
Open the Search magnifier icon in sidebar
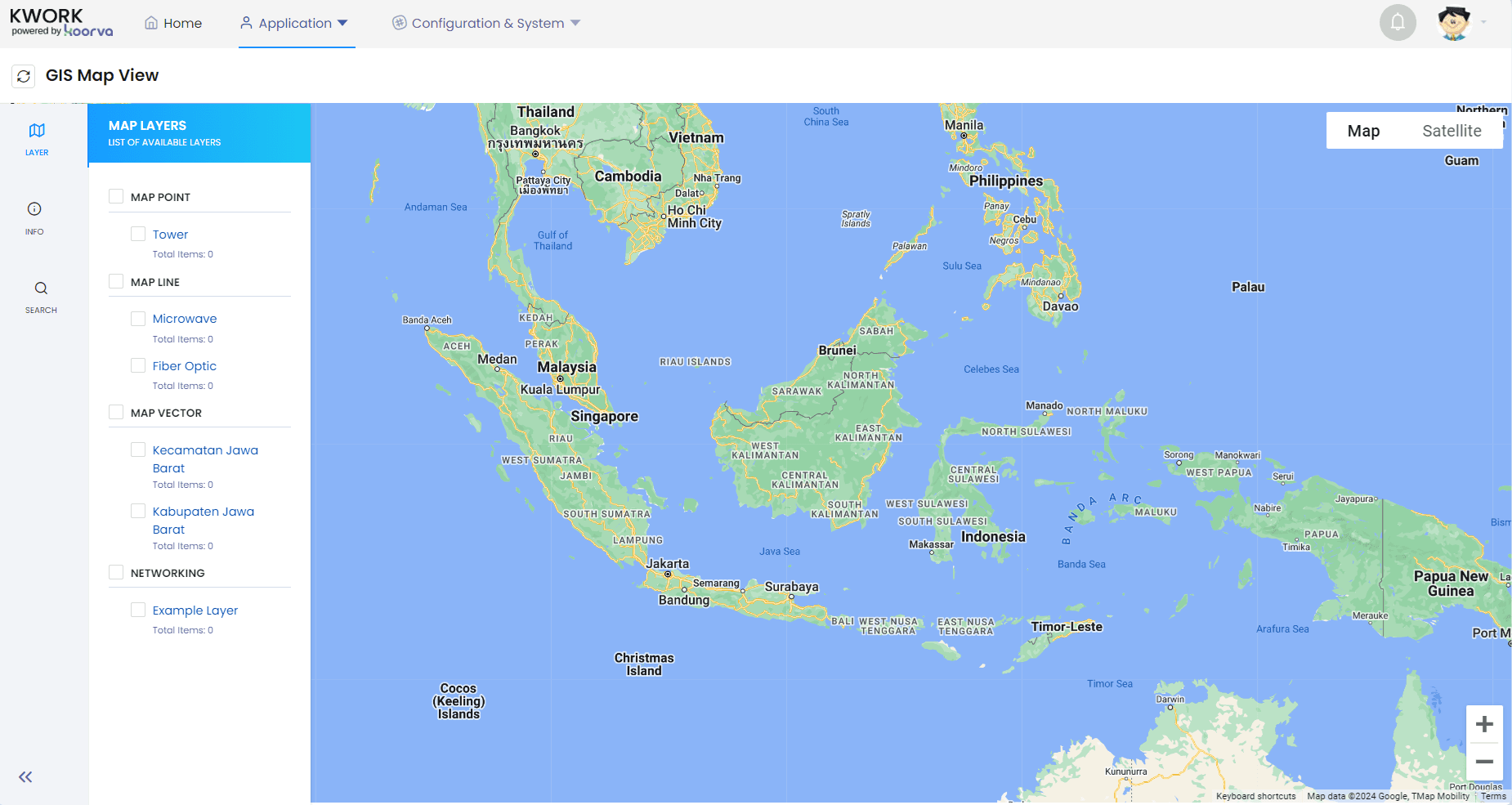(x=41, y=288)
